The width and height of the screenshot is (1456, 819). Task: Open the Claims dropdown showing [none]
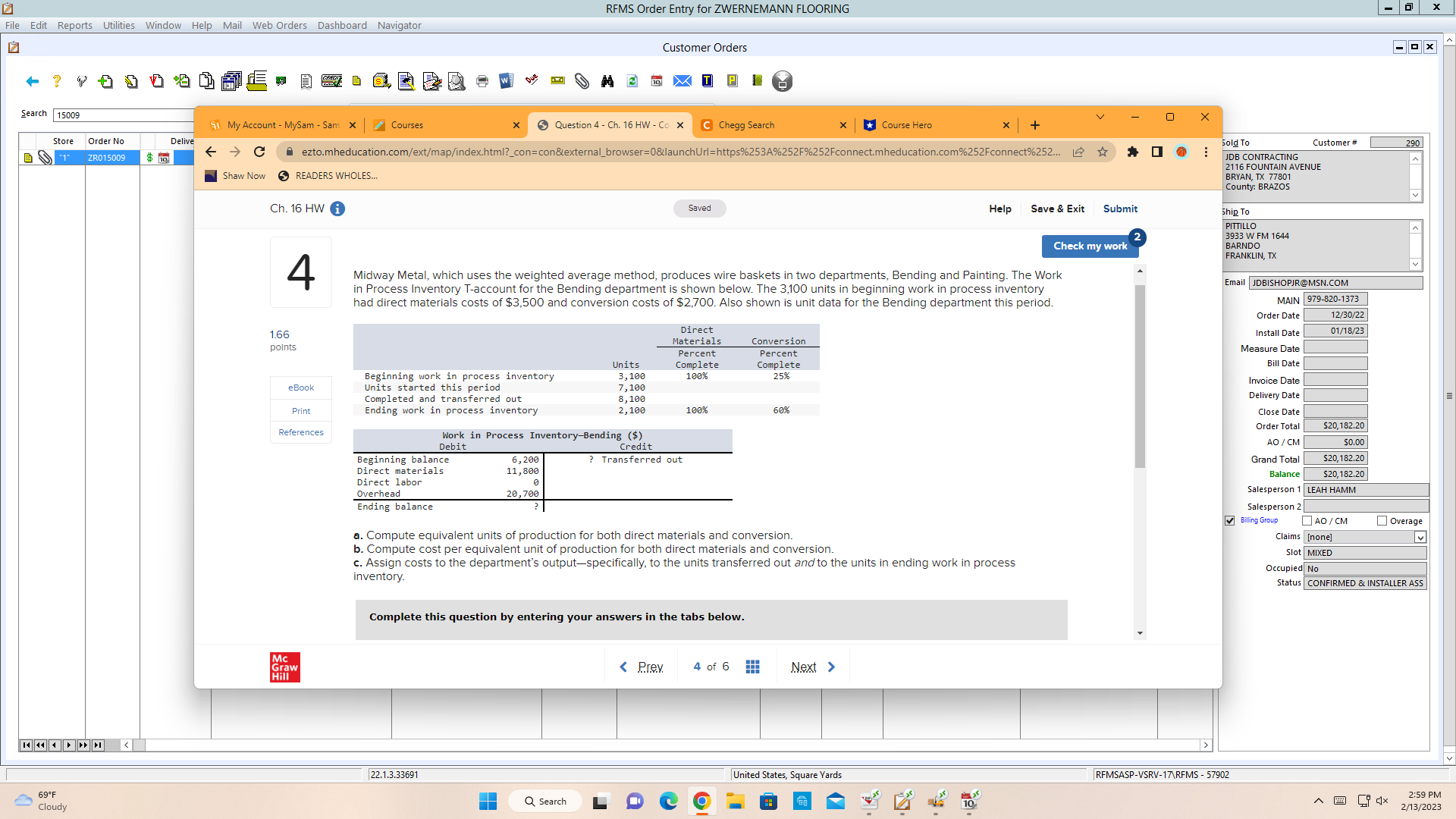coord(1419,537)
